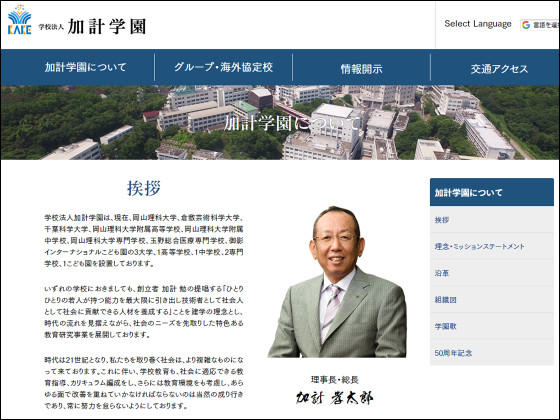Open the 加計学園について navigation menu
Viewport: 560px width, 420px height.
point(85,67)
